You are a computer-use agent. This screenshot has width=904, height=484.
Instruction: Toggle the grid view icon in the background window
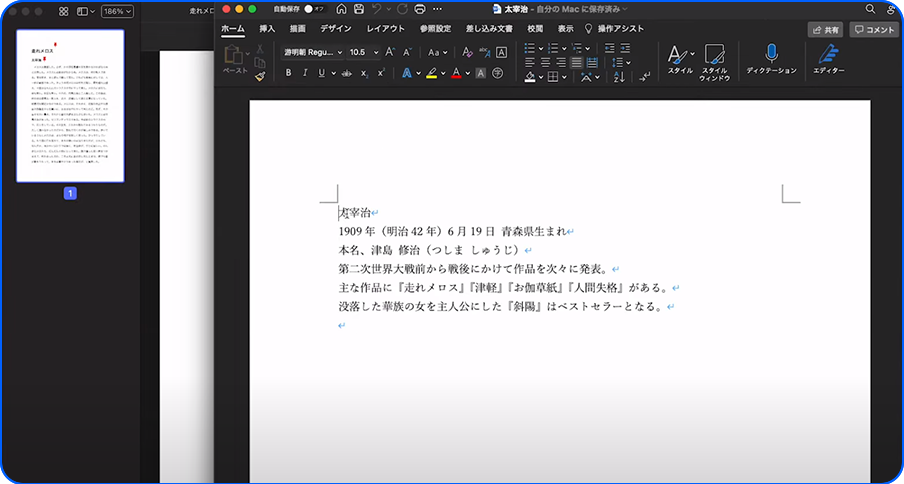click(64, 11)
